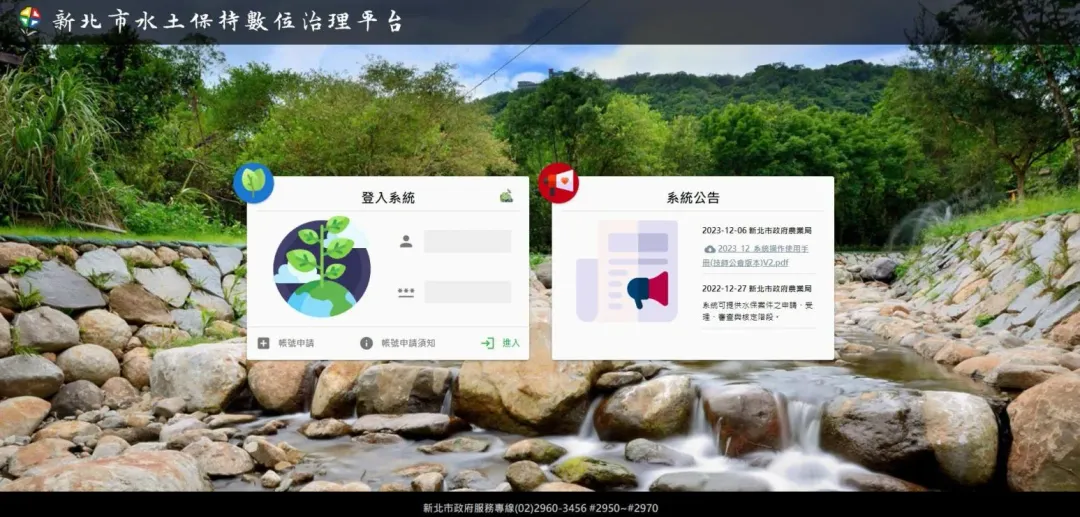Screen dimensions: 1080x517
Task: Click the 系統公告 card heading
Action: [x=693, y=198]
